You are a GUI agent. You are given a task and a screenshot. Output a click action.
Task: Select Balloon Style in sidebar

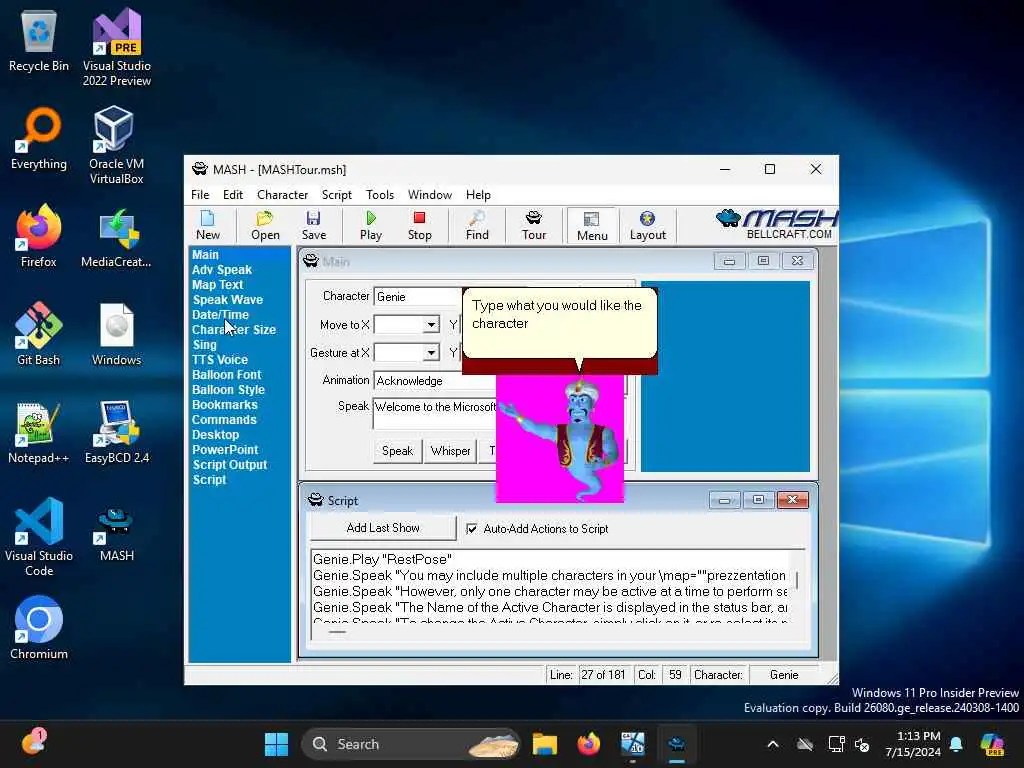[x=228, y=390]
